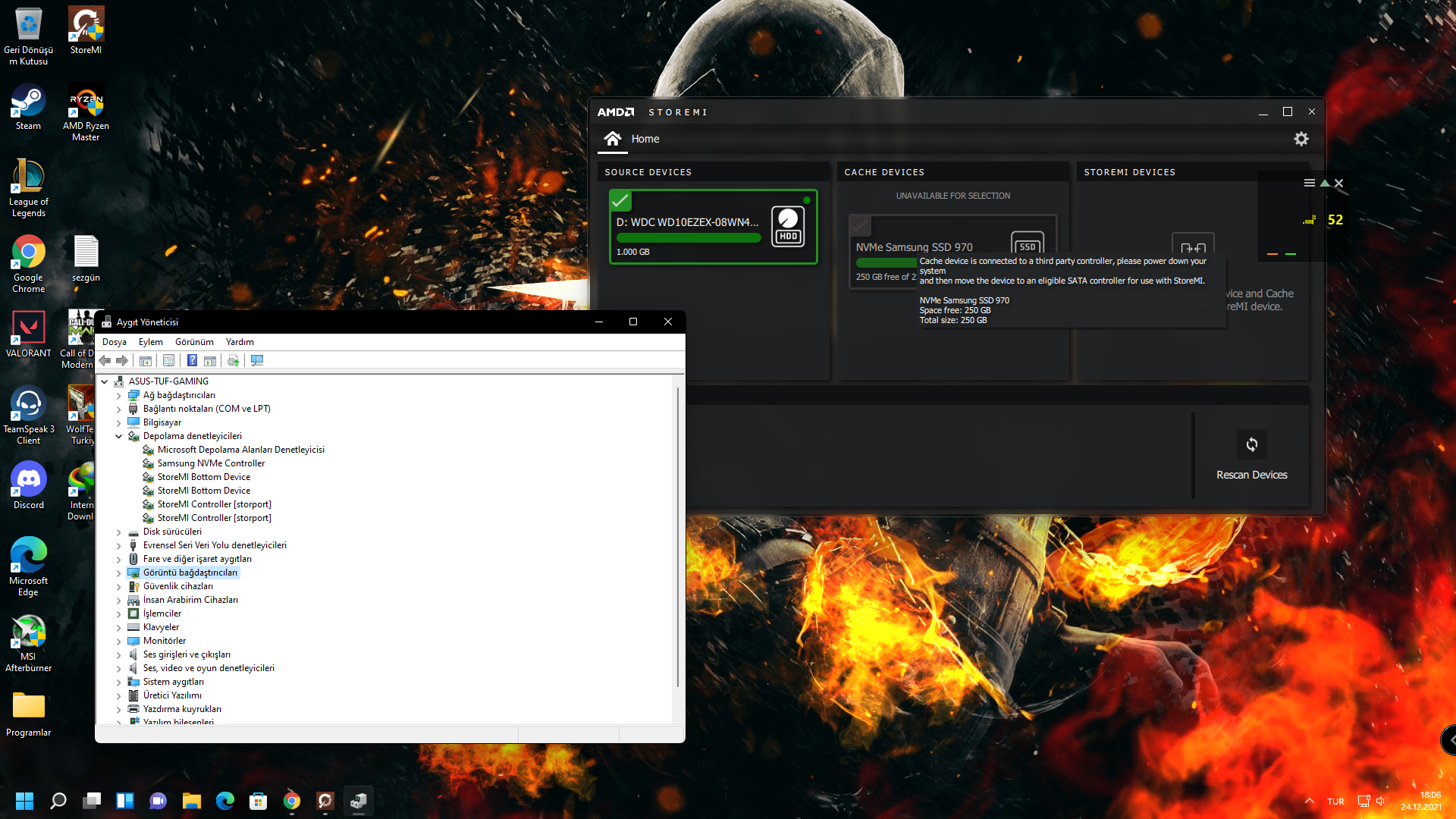This screenshot has height=819, width=1456.
Task: Open StoreMI settings gear
Action: pos(1301,139)
